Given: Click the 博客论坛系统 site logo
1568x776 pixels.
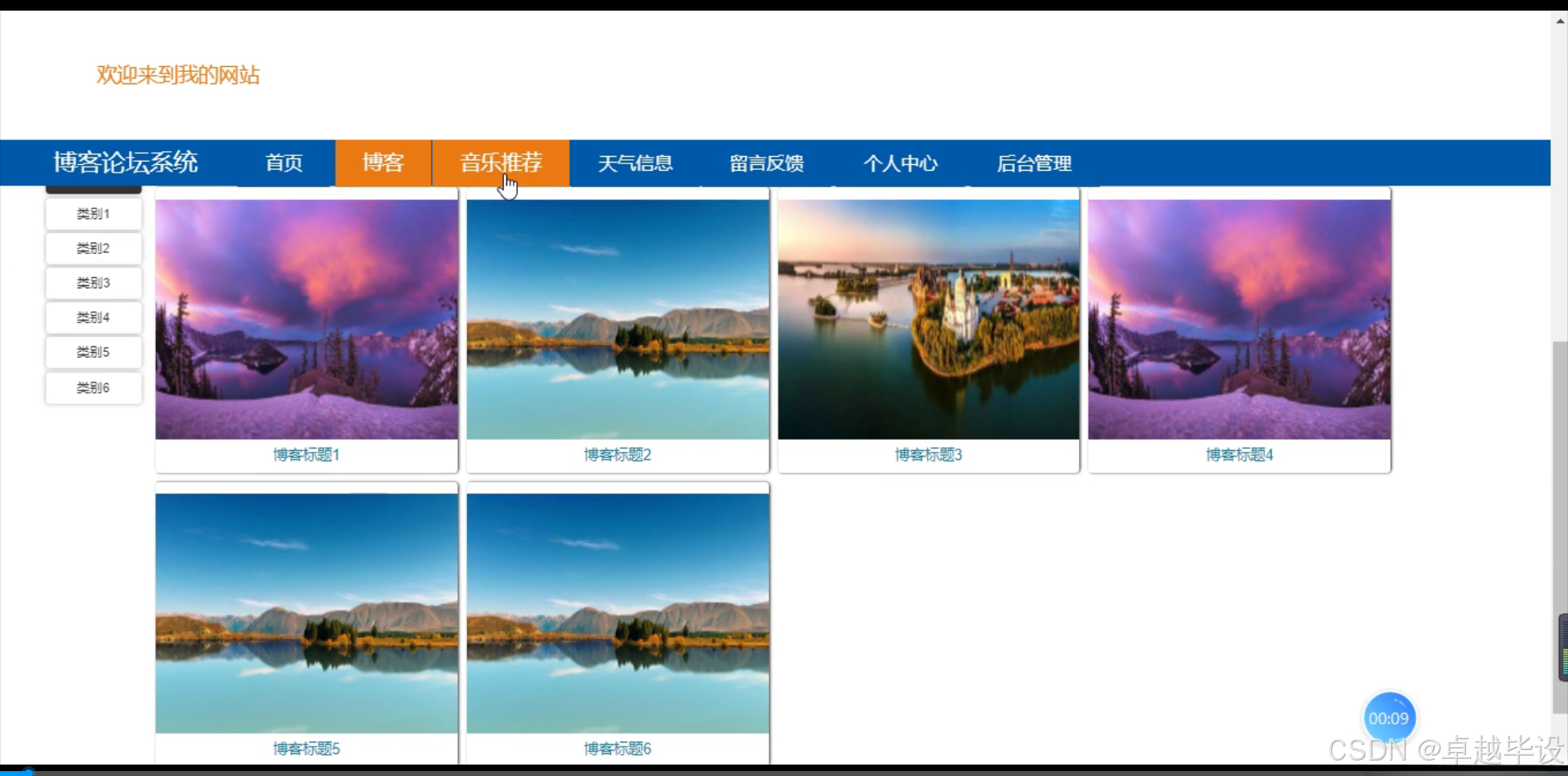Looking at the screenshot, I should (x=124, y=163).
